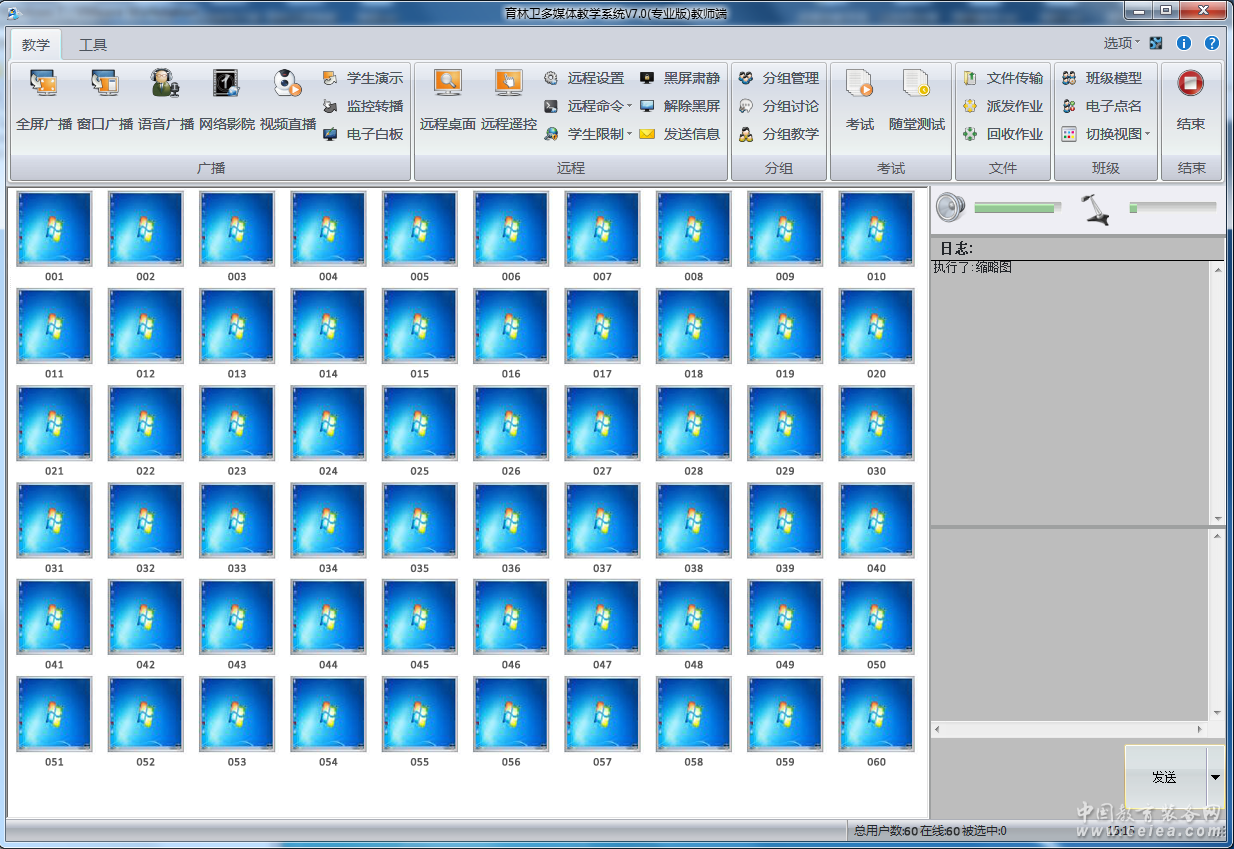Open the options (选项) menu
The width and height of the screenshot is (1234, 849).
1121,43
